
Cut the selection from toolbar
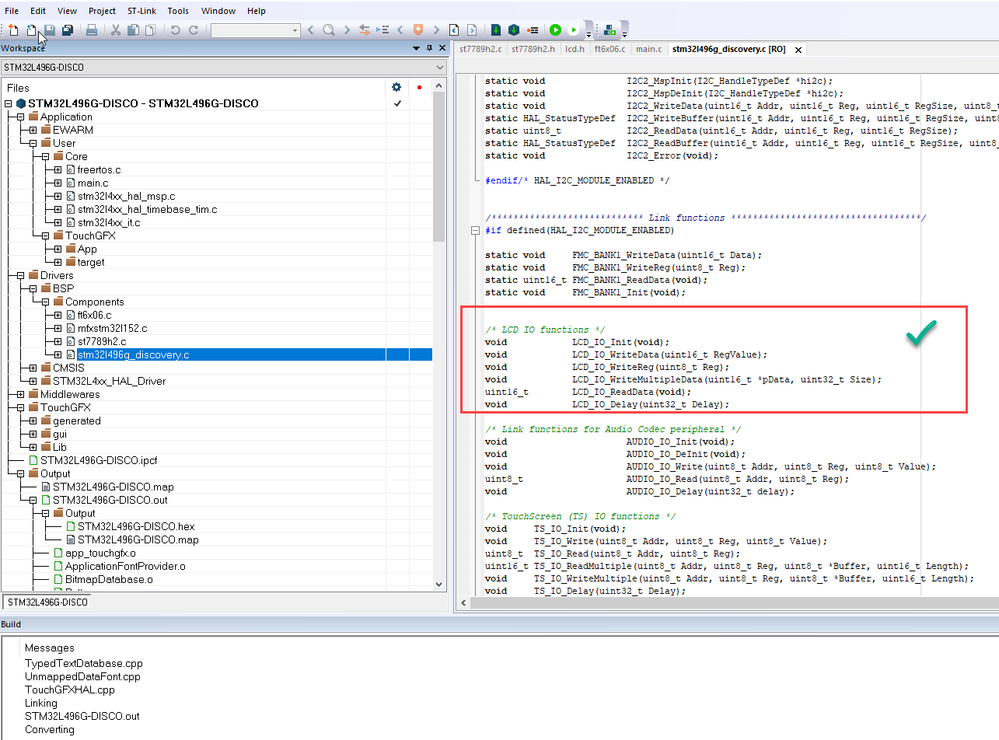[115, 30]
